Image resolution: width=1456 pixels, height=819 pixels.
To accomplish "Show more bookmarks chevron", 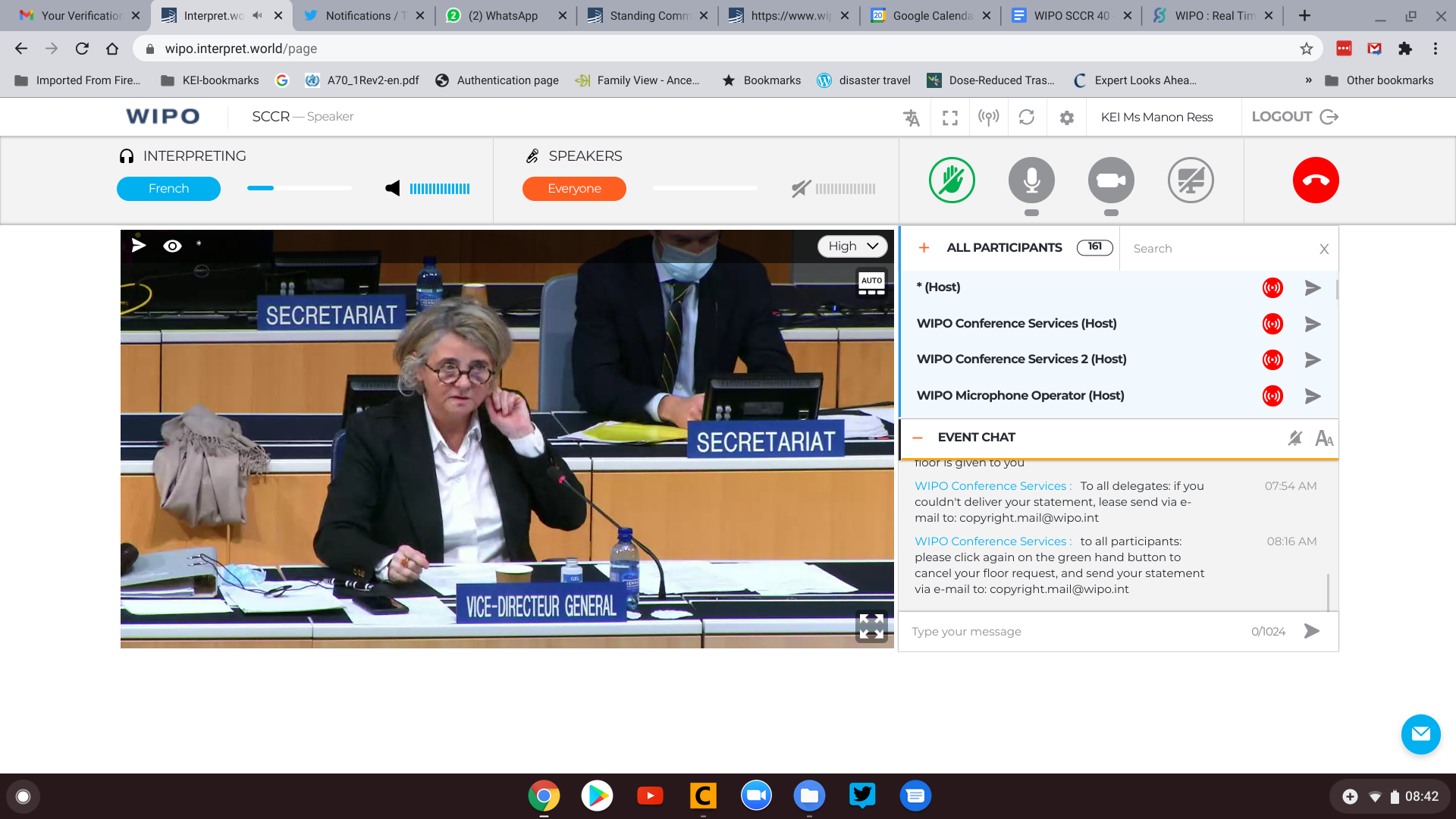I will (1308, 80).
